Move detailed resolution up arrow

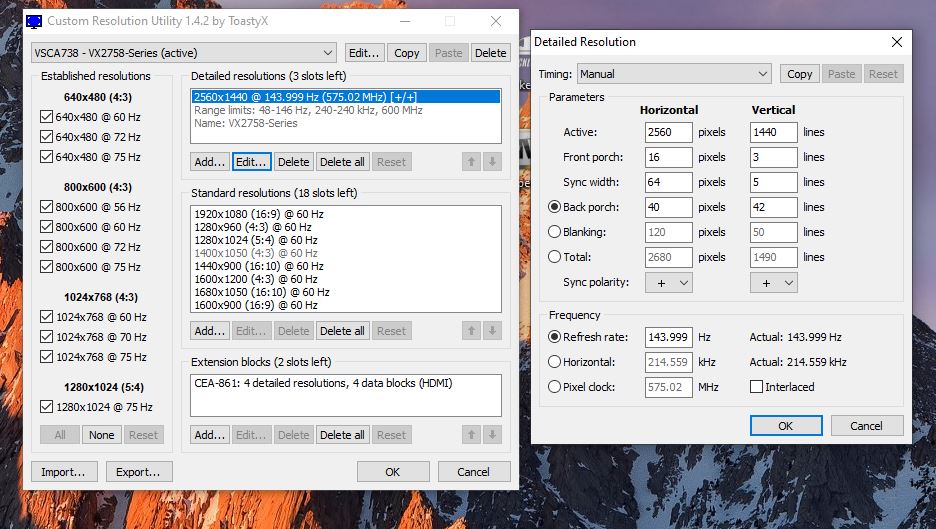pos(471,162)
